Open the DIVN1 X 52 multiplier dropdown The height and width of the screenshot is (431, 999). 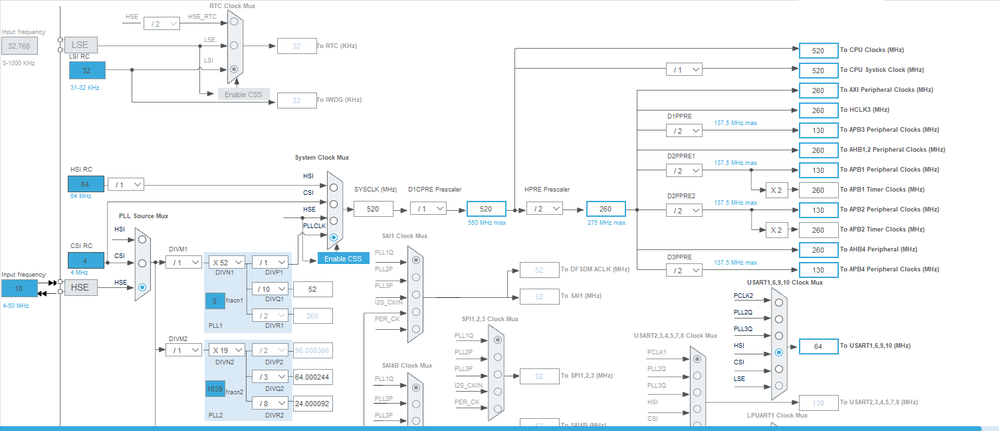tap(227, 262)
